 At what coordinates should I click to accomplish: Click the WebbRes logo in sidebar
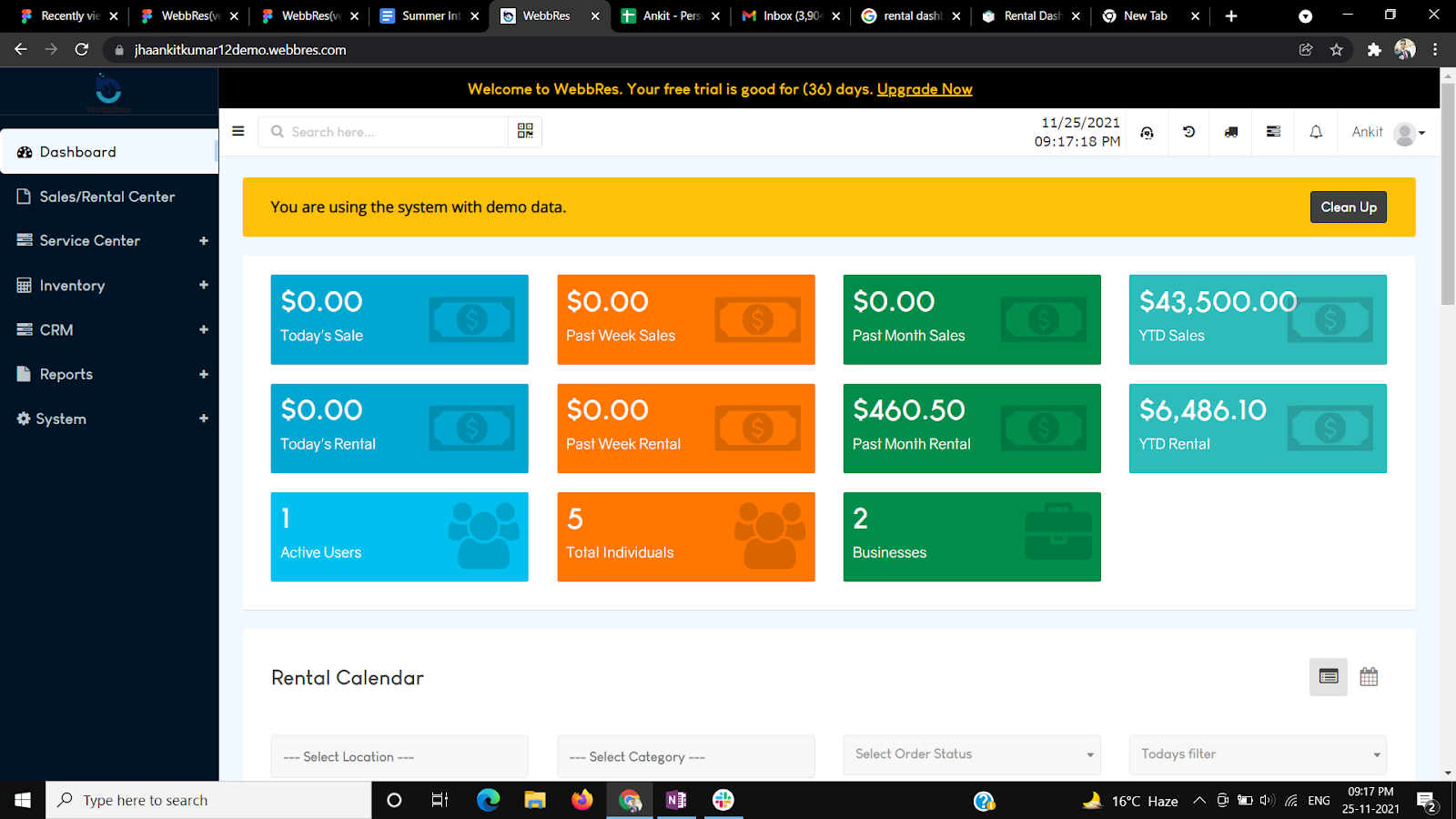(108, 92)
